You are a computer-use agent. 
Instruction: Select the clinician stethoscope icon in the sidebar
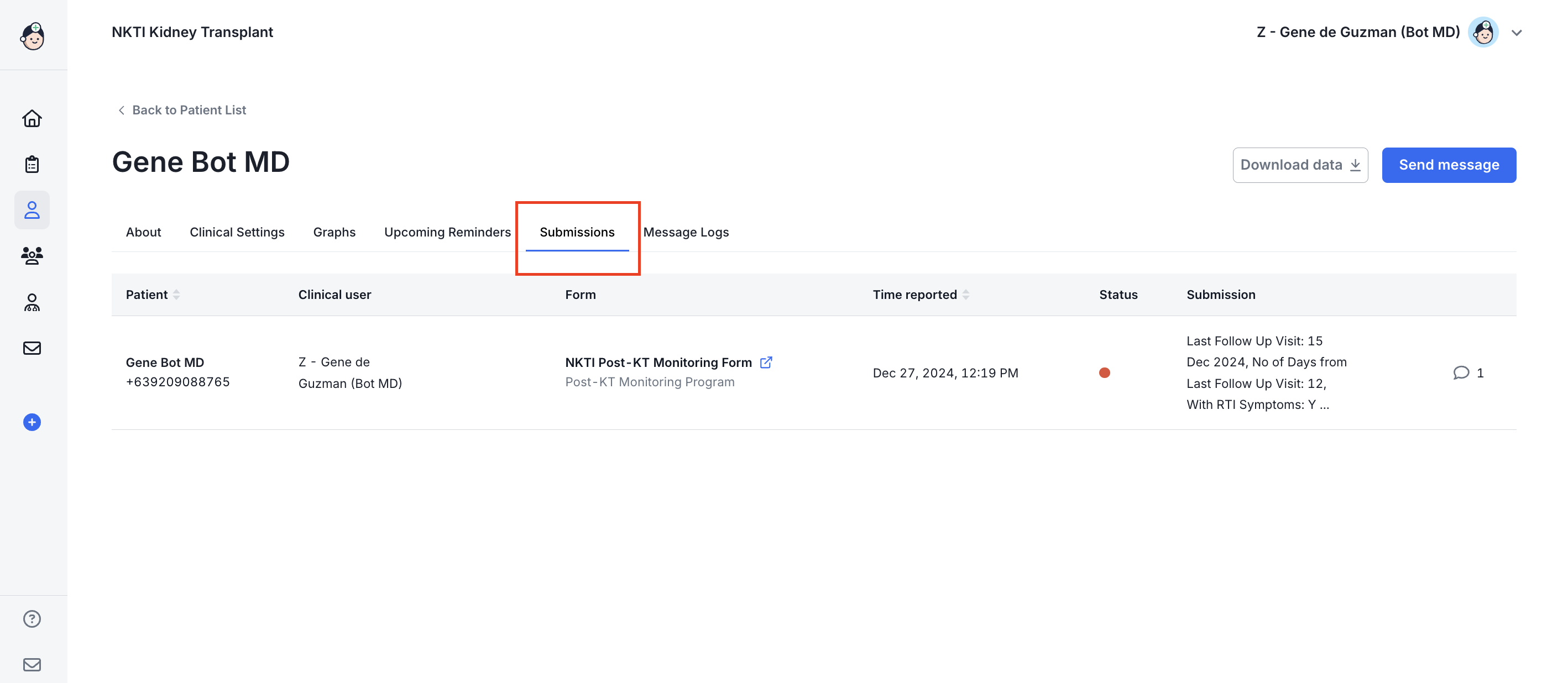click(x=32, y=302)
